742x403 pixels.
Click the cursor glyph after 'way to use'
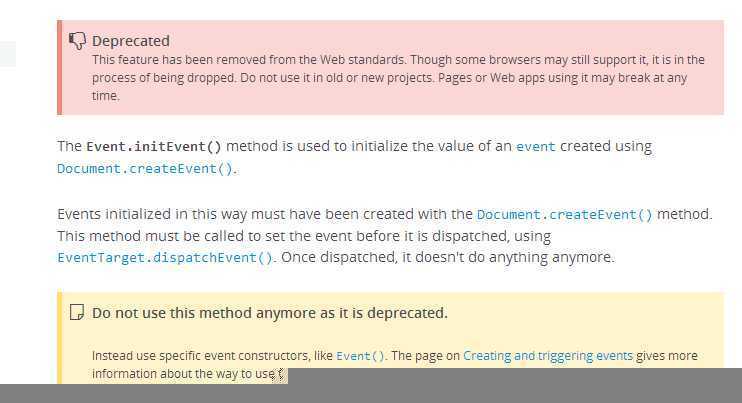[x=280, y=375]
